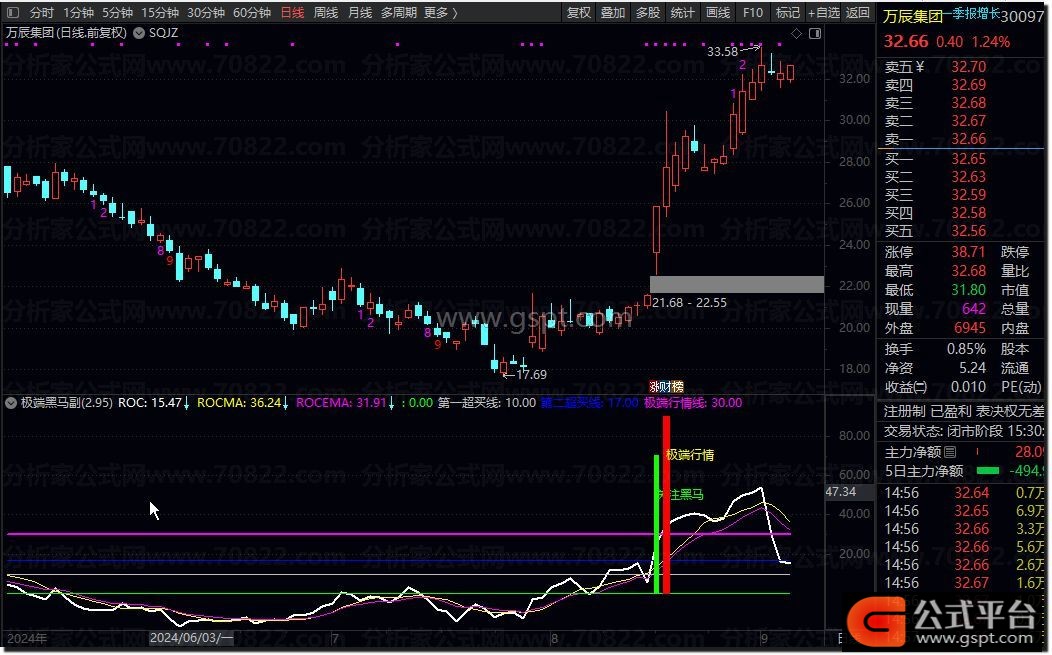
Task: Click the 第一超买线: 10.00 label
Action: tap(487, 403)
